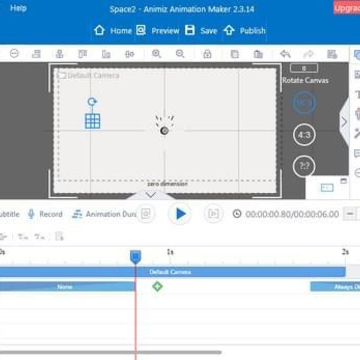Viewport: 360px width, 360px height.
Task: Click the 00:00:00.80/00:00:06.00 time display
Action: click(292, 214)
